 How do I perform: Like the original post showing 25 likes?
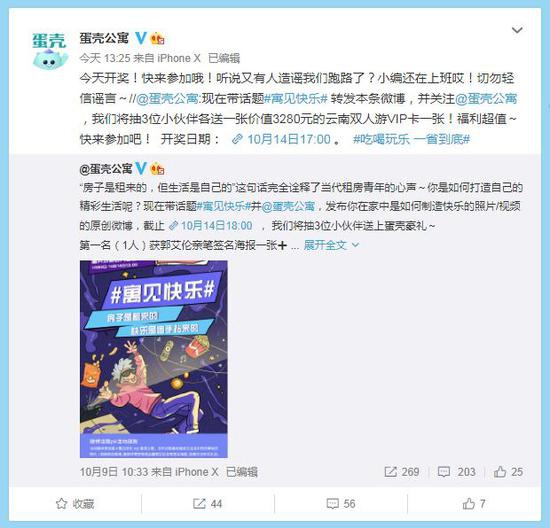pos(508,472)
